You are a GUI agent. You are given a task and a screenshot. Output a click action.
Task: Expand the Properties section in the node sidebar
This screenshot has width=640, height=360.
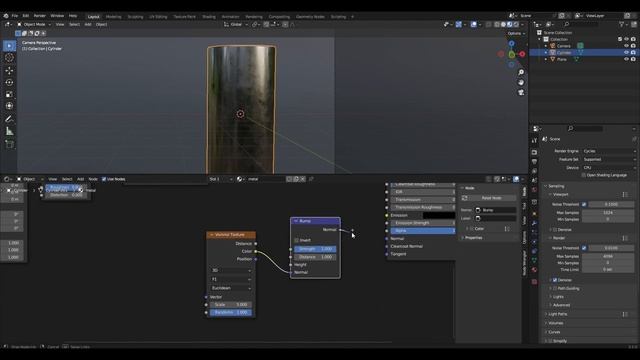point(473,238)
